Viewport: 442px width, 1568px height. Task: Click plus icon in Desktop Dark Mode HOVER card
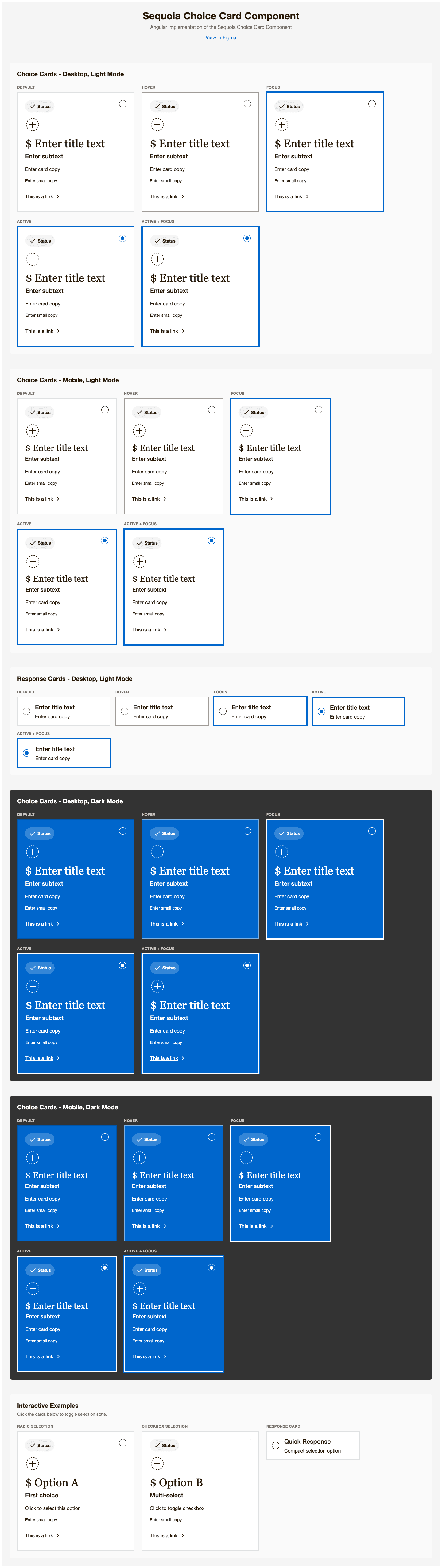[x=157, y=852]
